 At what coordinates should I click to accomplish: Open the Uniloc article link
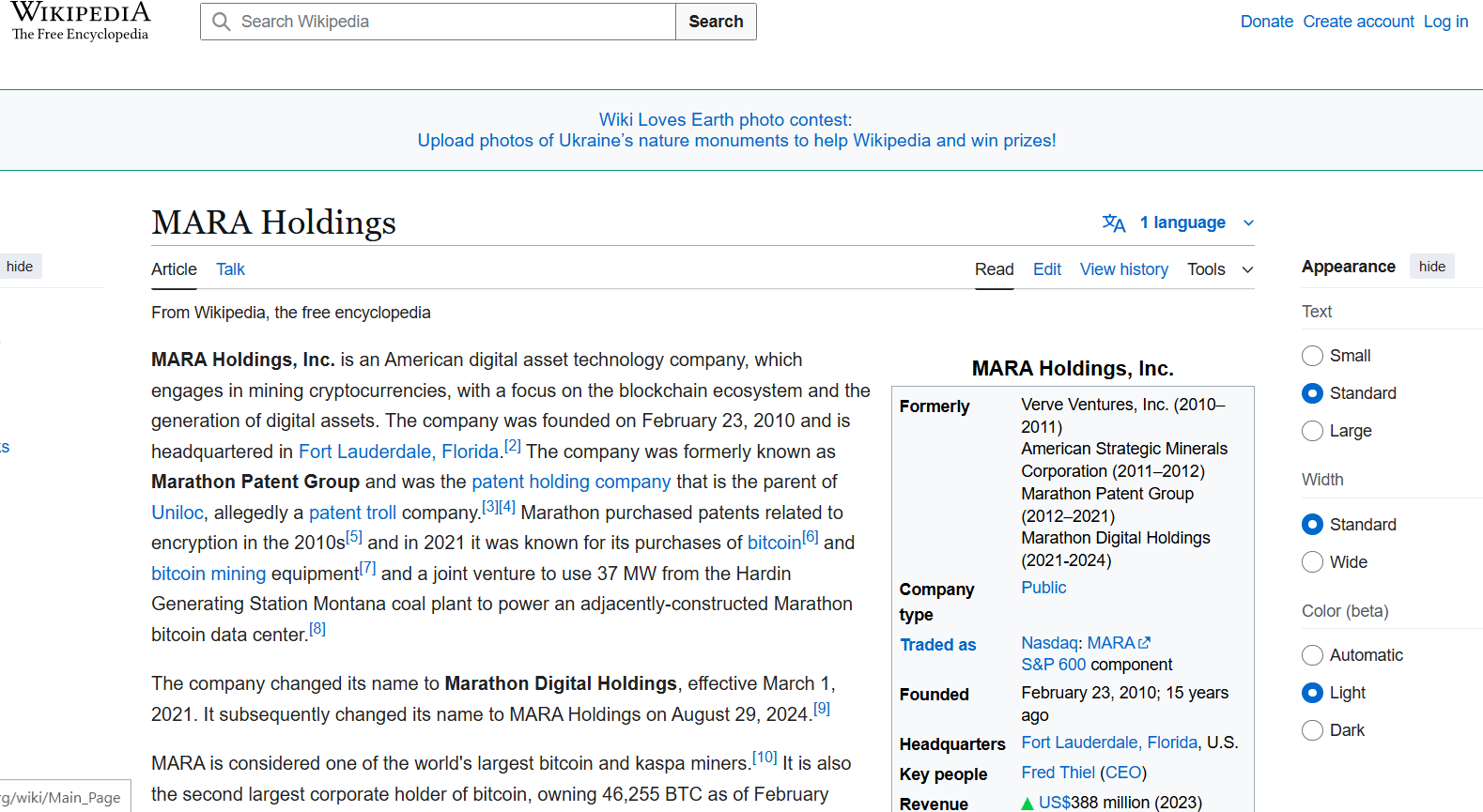click(178, 513)
